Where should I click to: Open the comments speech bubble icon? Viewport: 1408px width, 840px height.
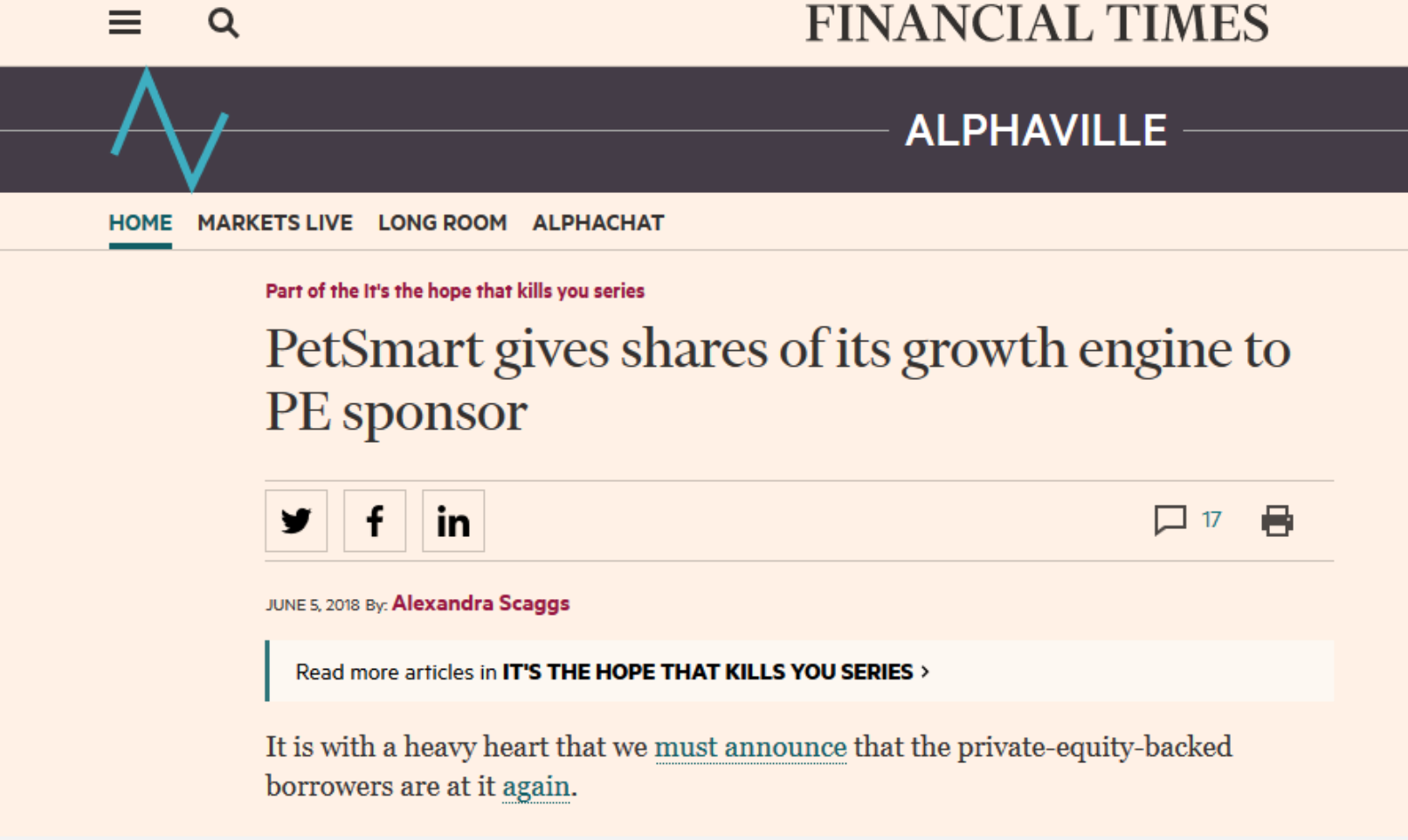pyautogui.click(x=1170, y=520)
